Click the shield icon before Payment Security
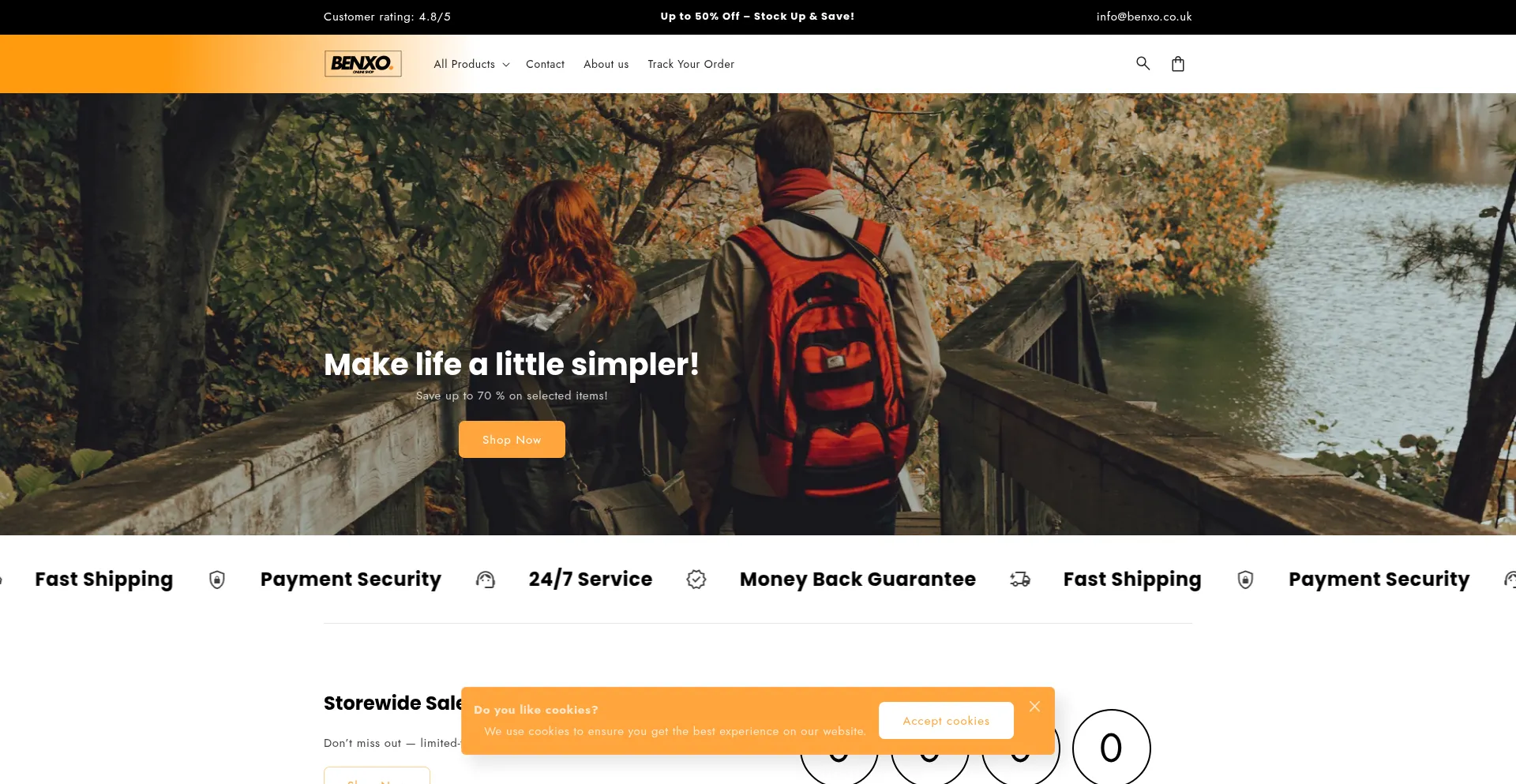Viewport: 1516px width, 784px height. (x=217, y=580)
